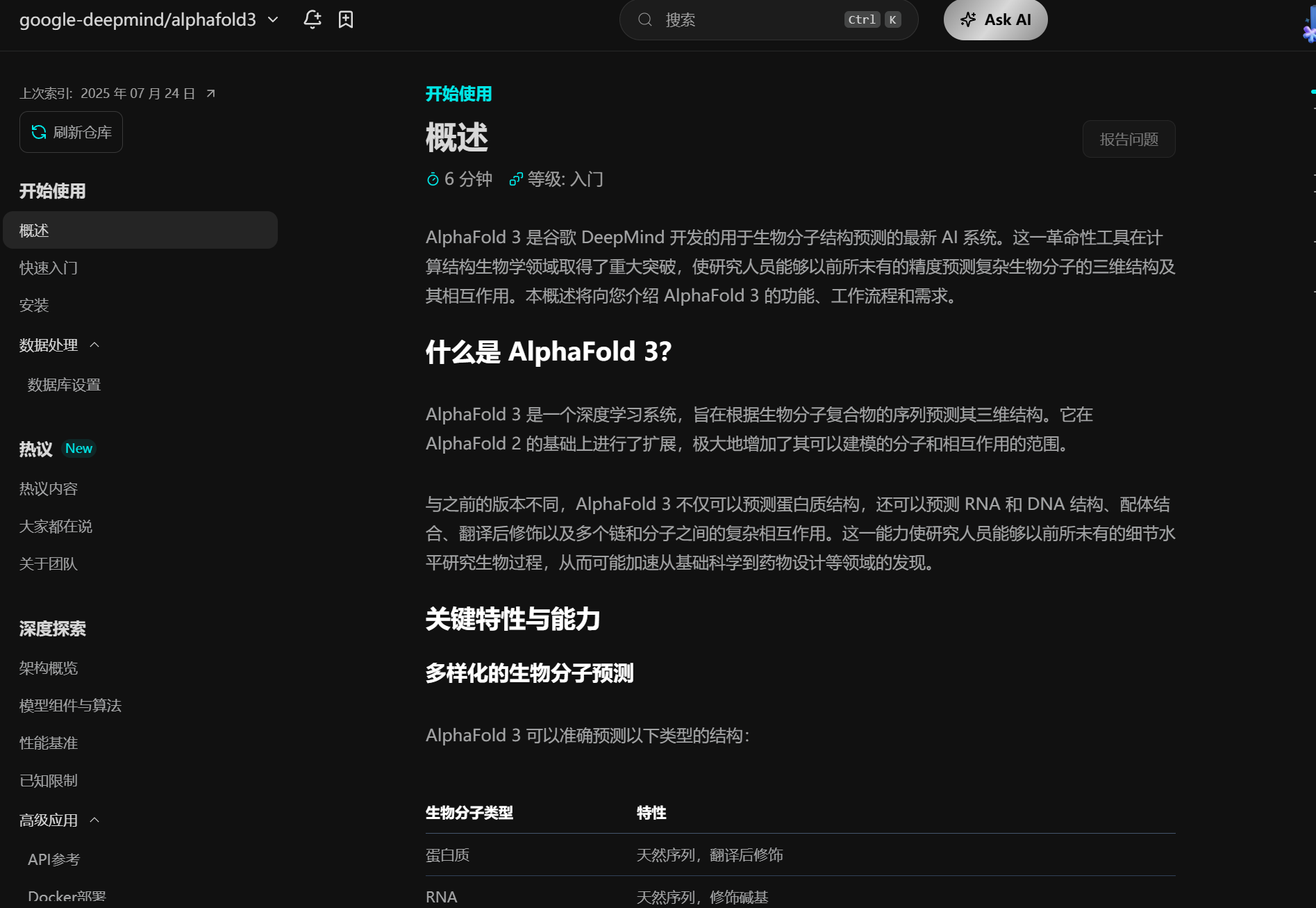Open the last-indexed external link arrow

(211, 93)
